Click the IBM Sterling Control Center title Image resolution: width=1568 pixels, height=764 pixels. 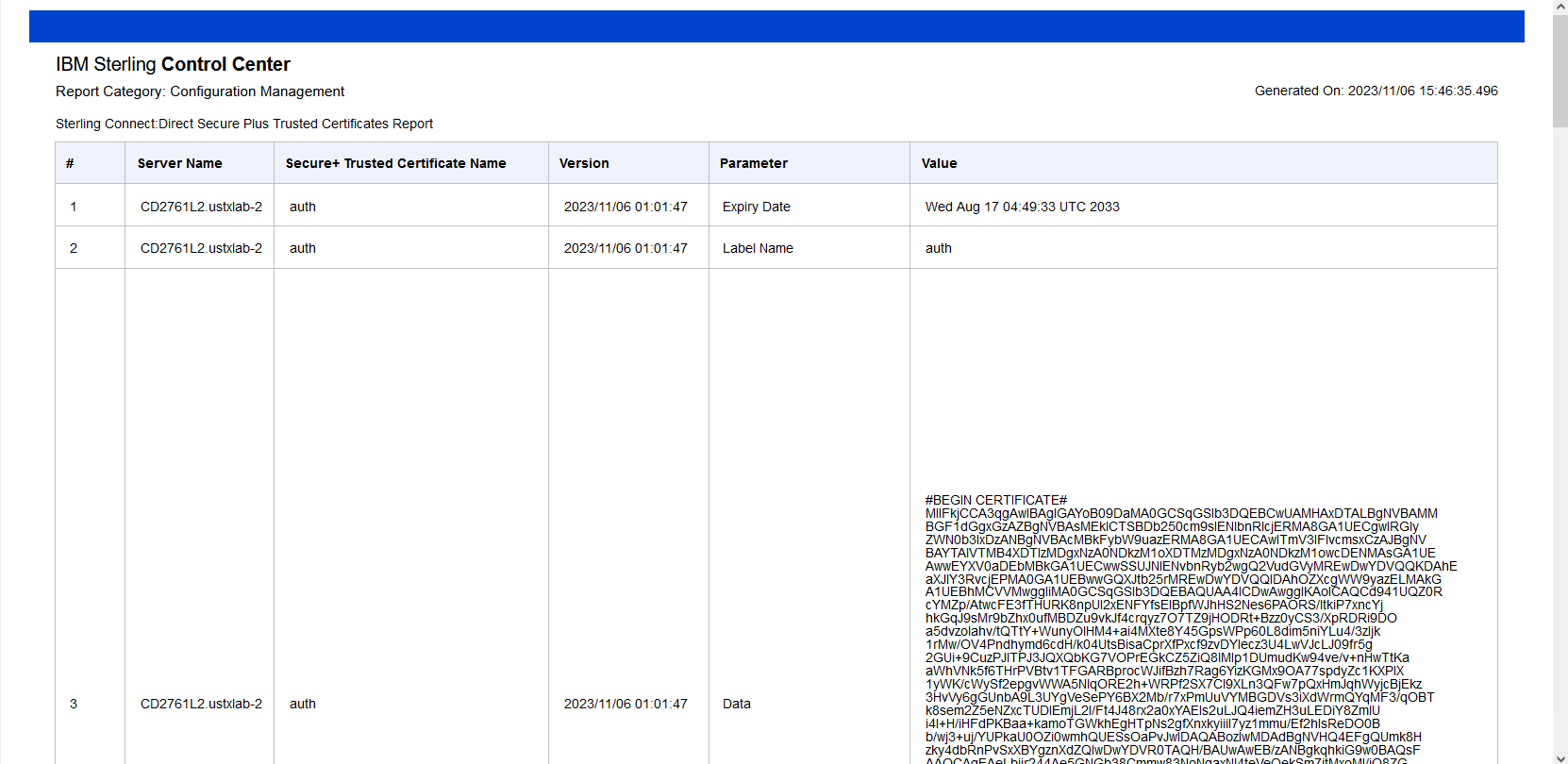tap(173, 64)
